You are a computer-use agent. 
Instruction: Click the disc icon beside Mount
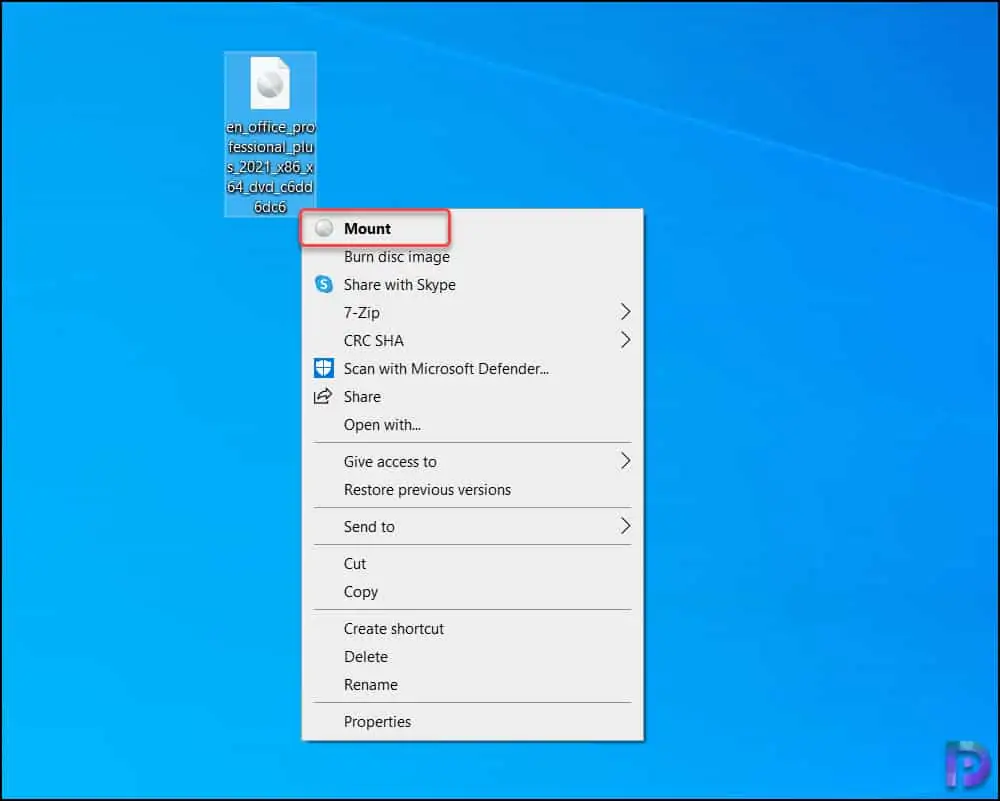click(324, 228)
